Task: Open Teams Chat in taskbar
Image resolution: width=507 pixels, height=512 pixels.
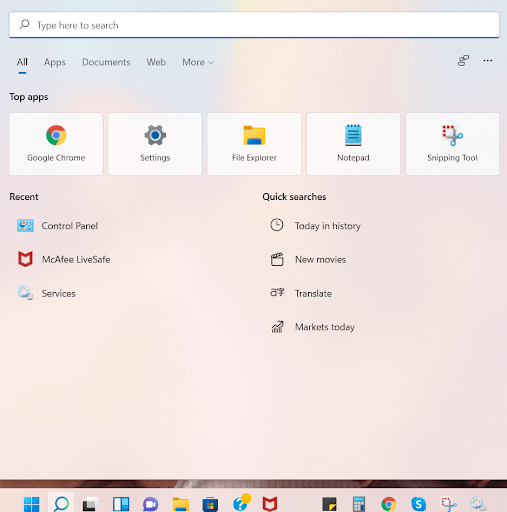Action: coord(150,504)
